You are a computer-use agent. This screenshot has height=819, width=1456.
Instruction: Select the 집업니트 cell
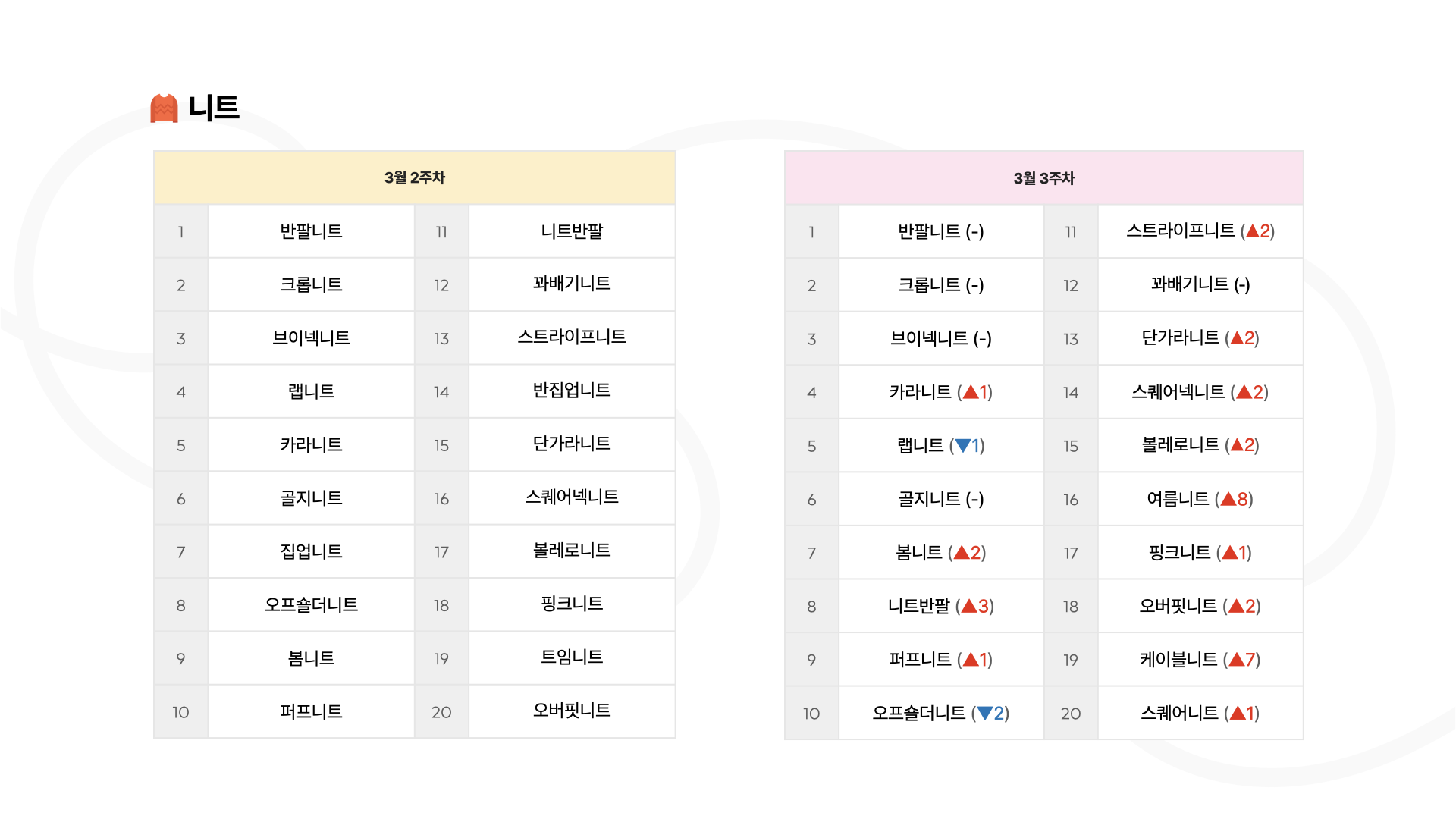tap(311, 551)
